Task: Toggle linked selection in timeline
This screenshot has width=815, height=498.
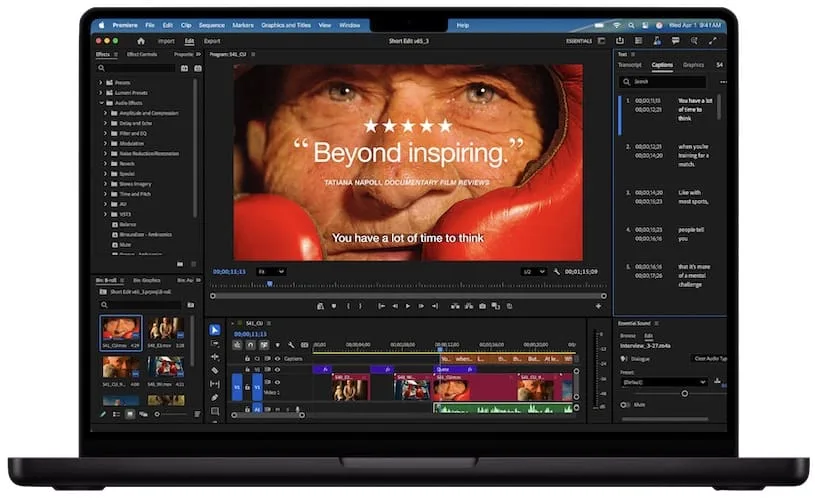Action: (264, 345)
